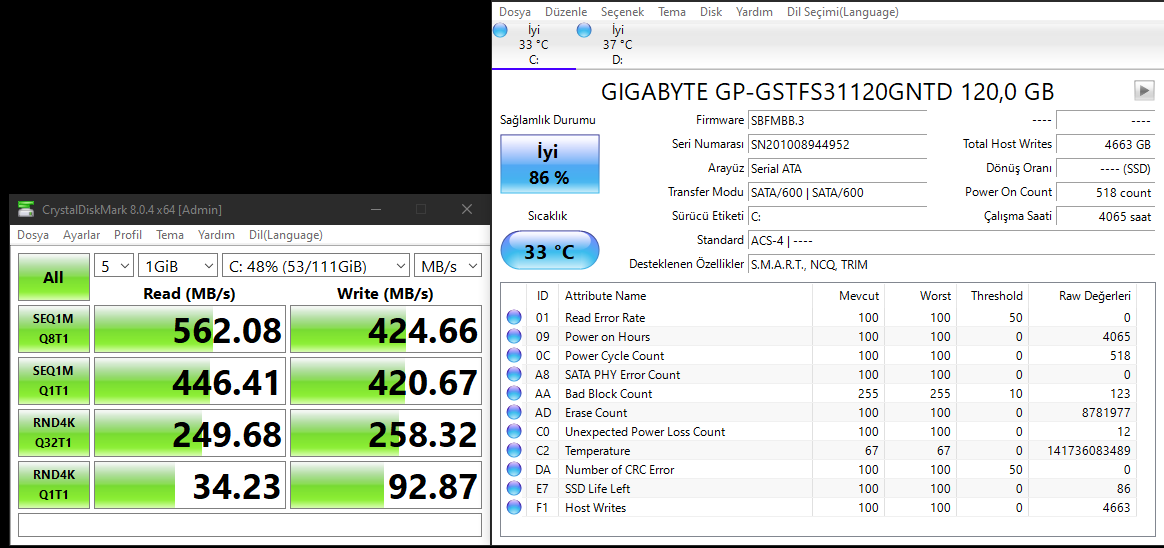This screenshot has height=548, width=1164.
Task: Click blue status orb for Temperature attribute
Action: click(x=514, y=451)
